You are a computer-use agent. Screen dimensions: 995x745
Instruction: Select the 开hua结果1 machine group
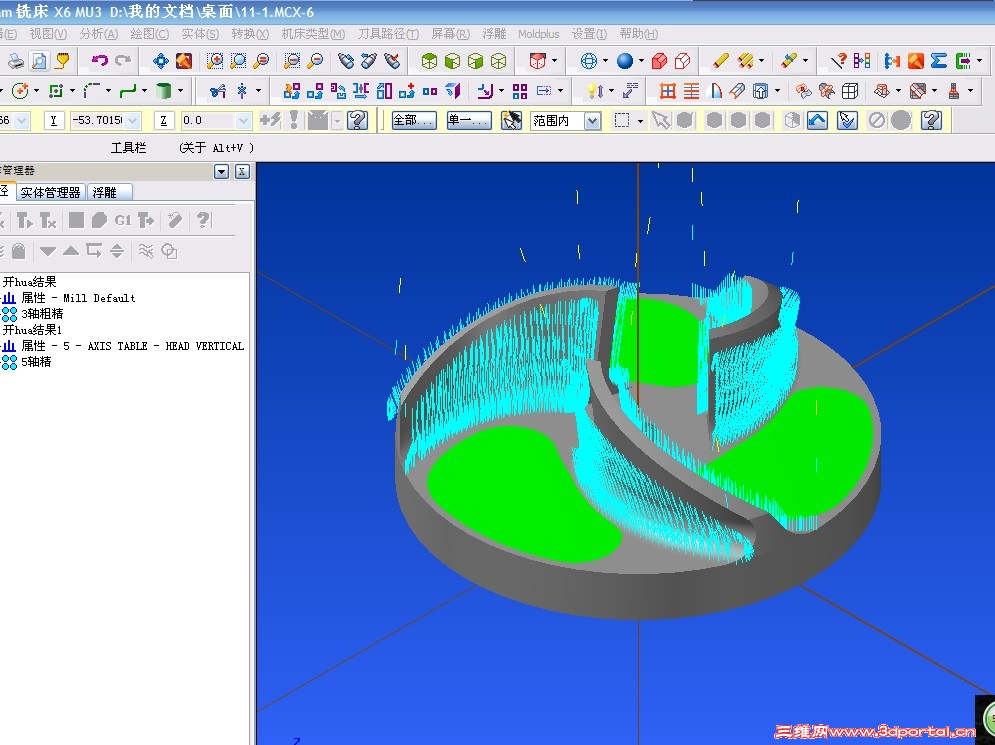pyautogui.click(x=32, y=329)
